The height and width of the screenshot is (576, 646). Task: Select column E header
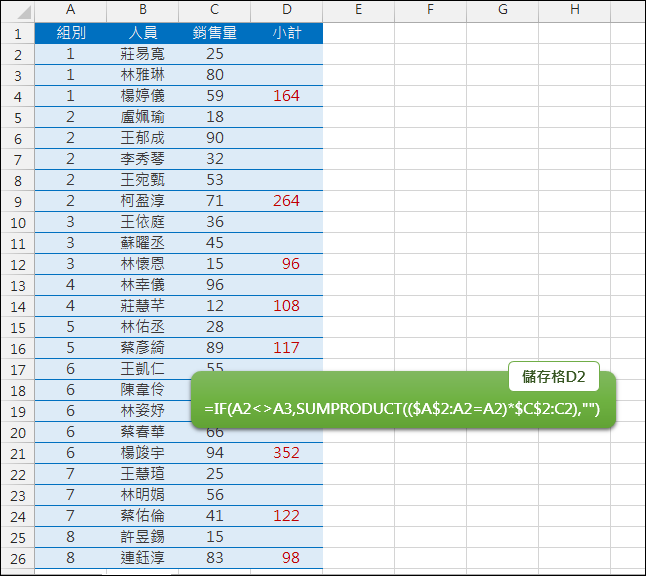click(x=358, y=11)
